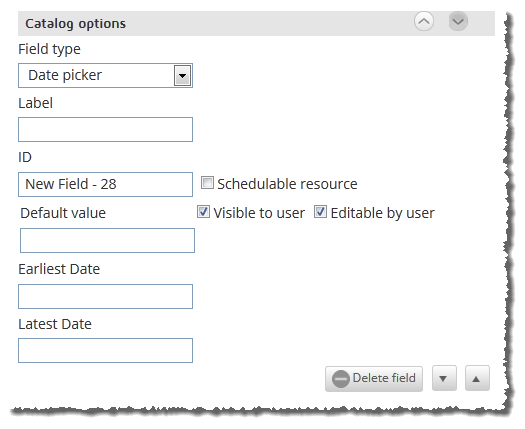The image size is (525, 429).
Task: Click into the Label text box
Action: (105, 130)
